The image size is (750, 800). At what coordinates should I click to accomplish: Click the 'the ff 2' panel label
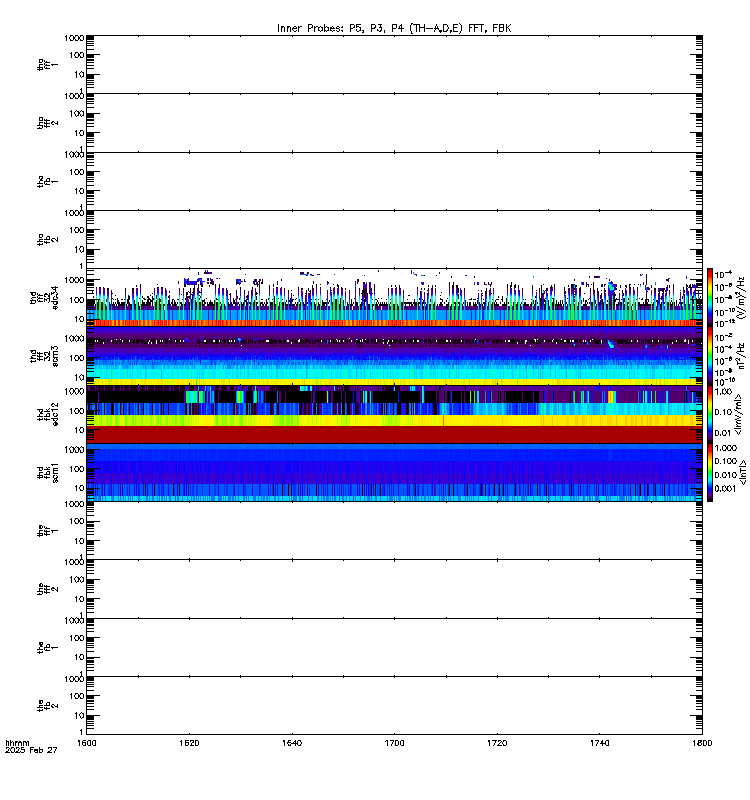click(x=47, y=589)
